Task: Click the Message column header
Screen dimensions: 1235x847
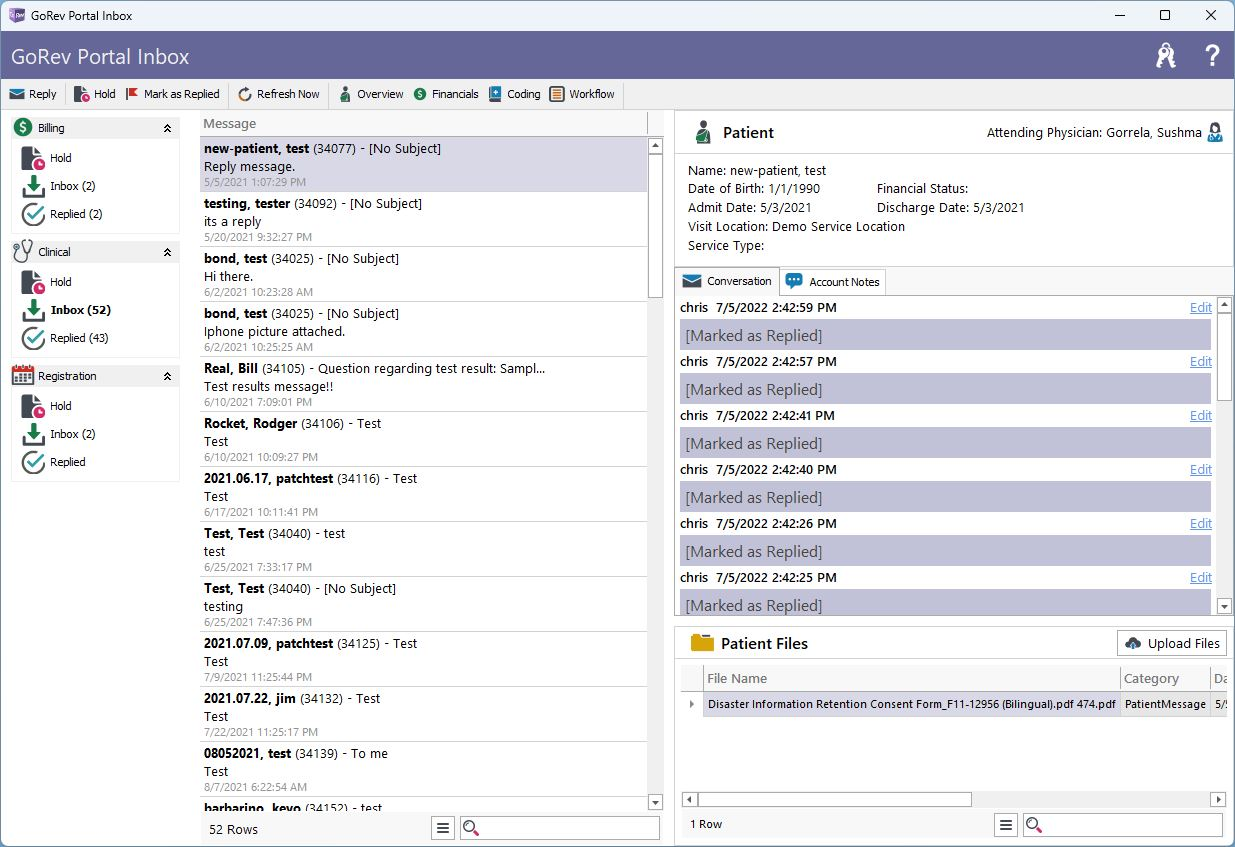Action: (424, 124)
